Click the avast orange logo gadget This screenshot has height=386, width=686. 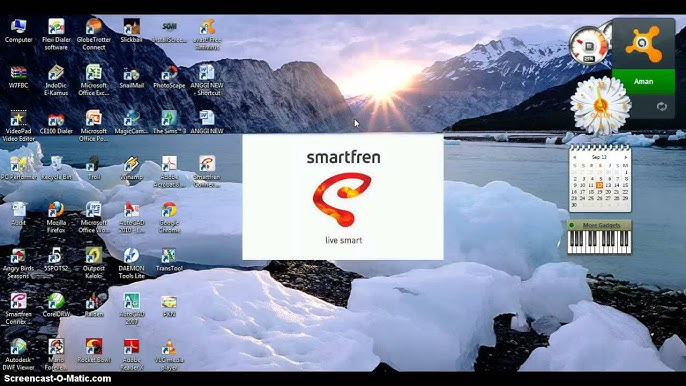point(644,44)
